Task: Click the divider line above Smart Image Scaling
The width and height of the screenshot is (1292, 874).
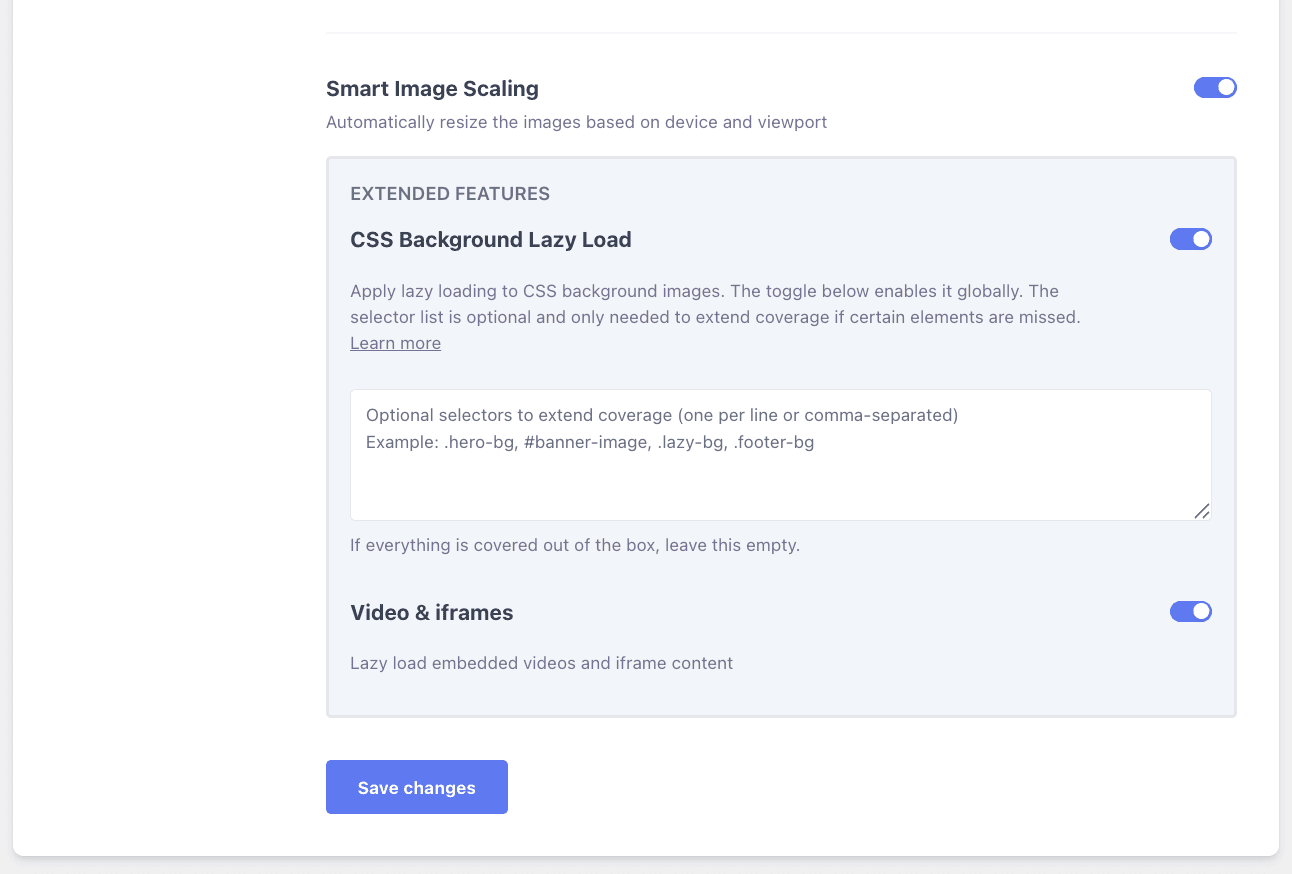Action: (780, 33)
